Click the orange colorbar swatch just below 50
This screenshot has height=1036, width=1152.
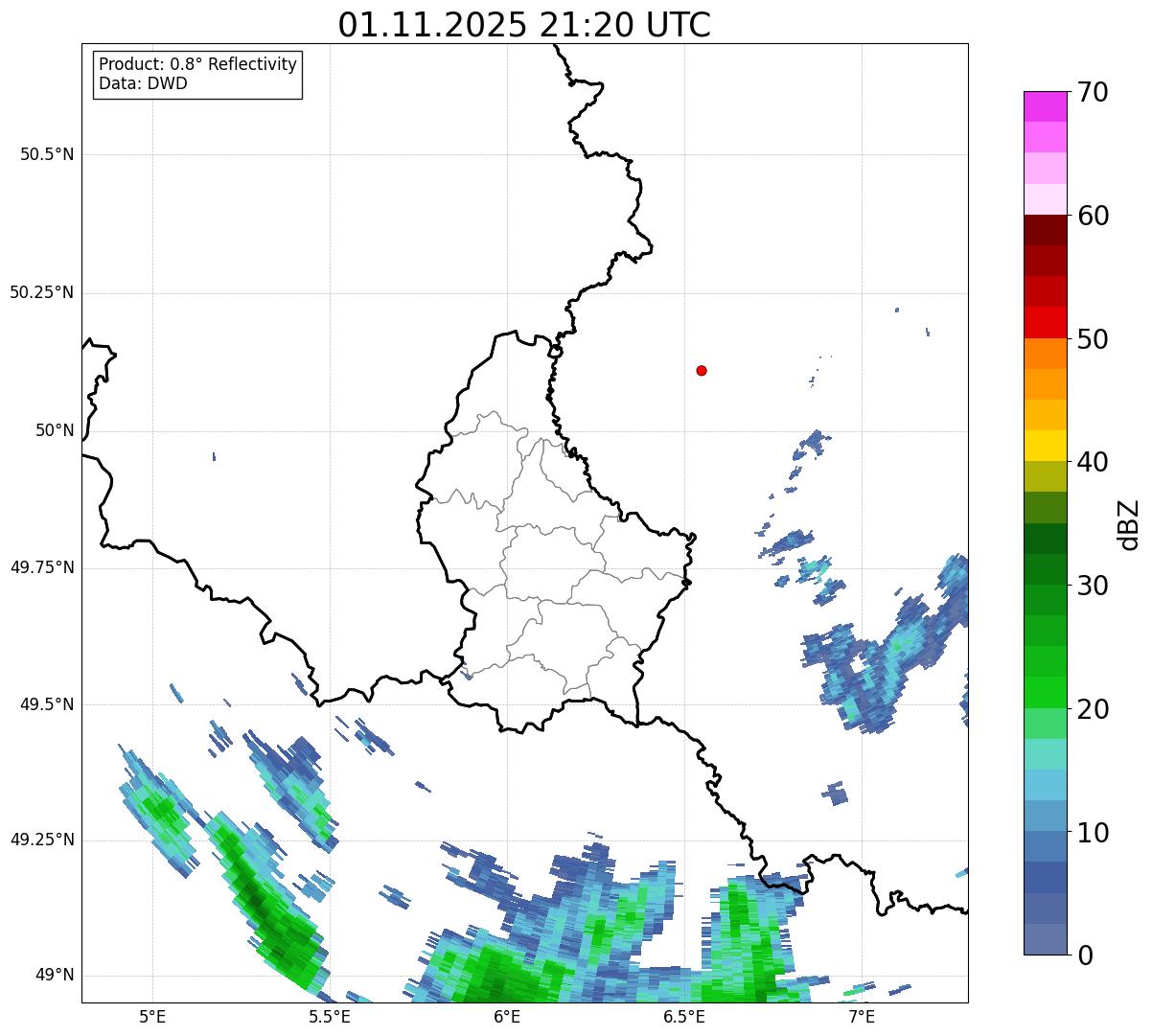coord(1045,354)
